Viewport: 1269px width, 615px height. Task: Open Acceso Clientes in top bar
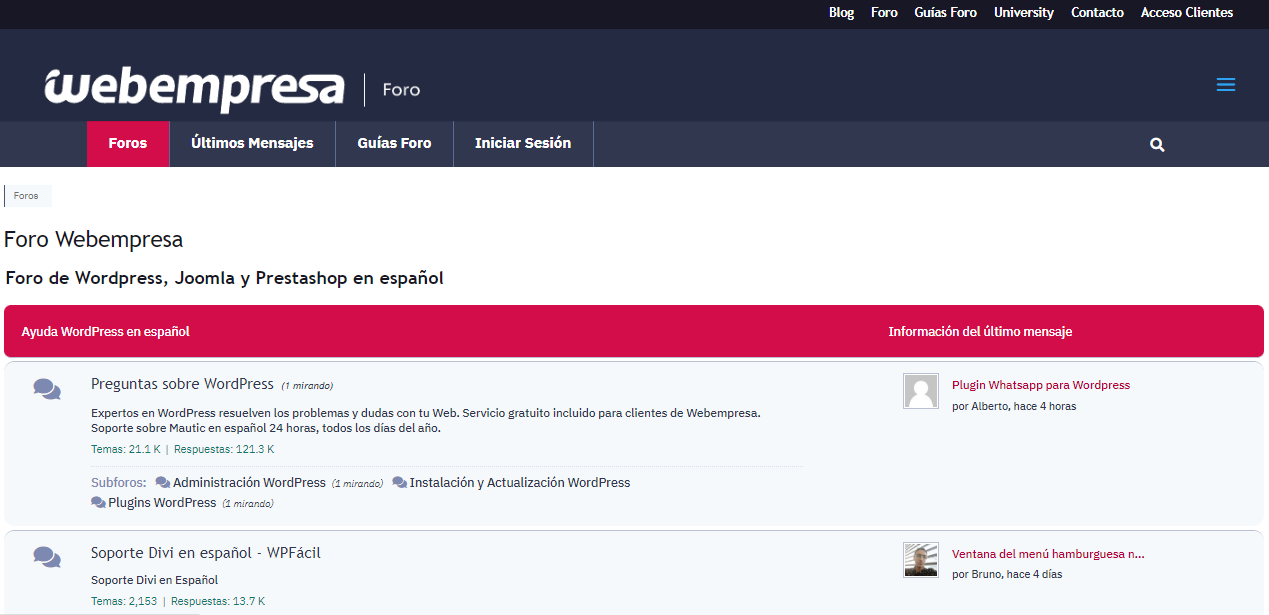point(1187,13)
